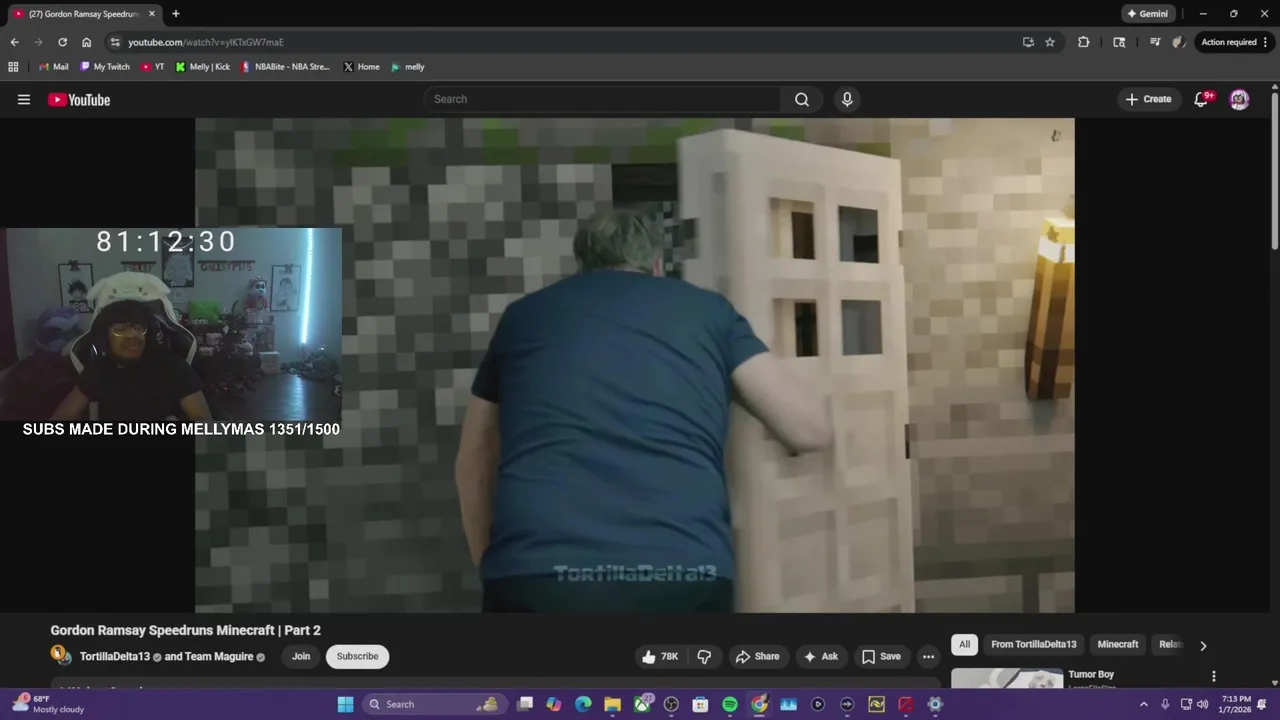Click the YouTube search box

coord(603,99)
